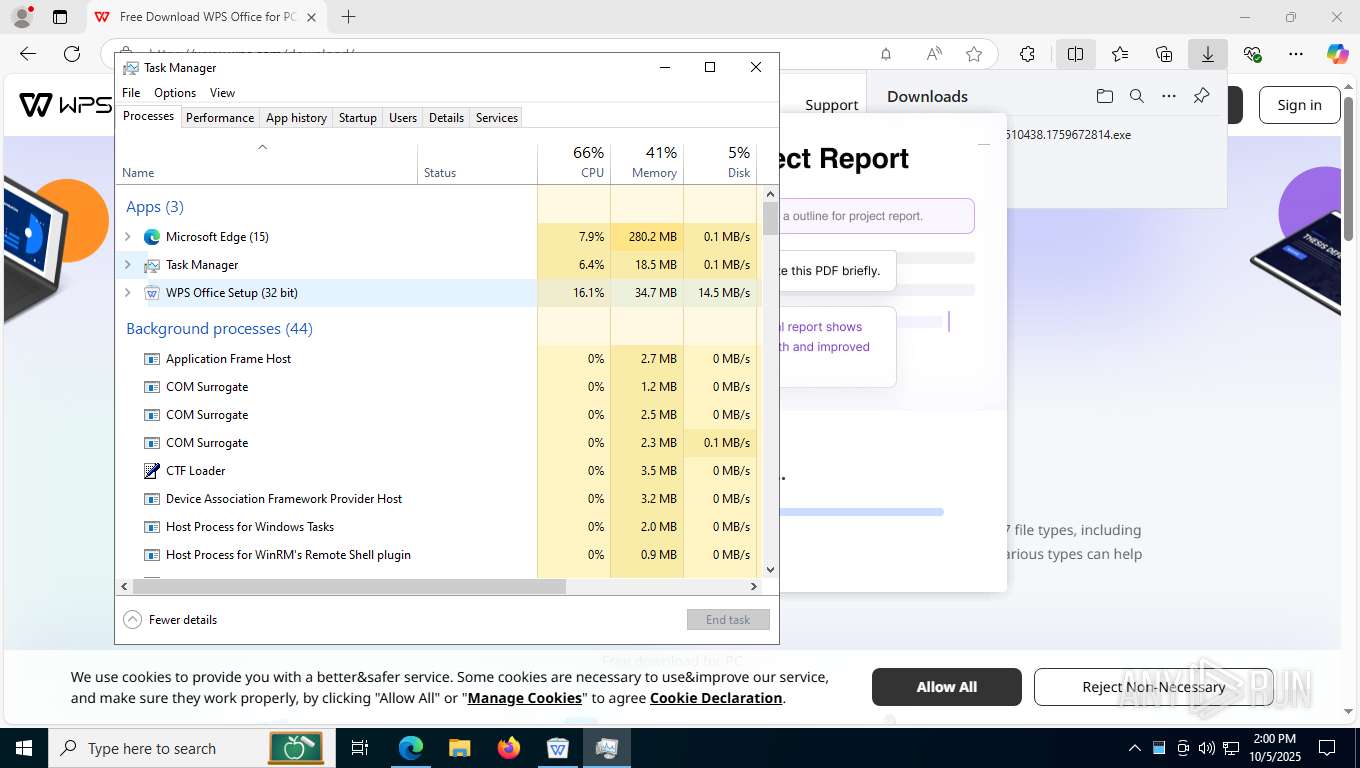Switch to the Users tab
This screenshot has width=1360, height=768.
(403, 118)
